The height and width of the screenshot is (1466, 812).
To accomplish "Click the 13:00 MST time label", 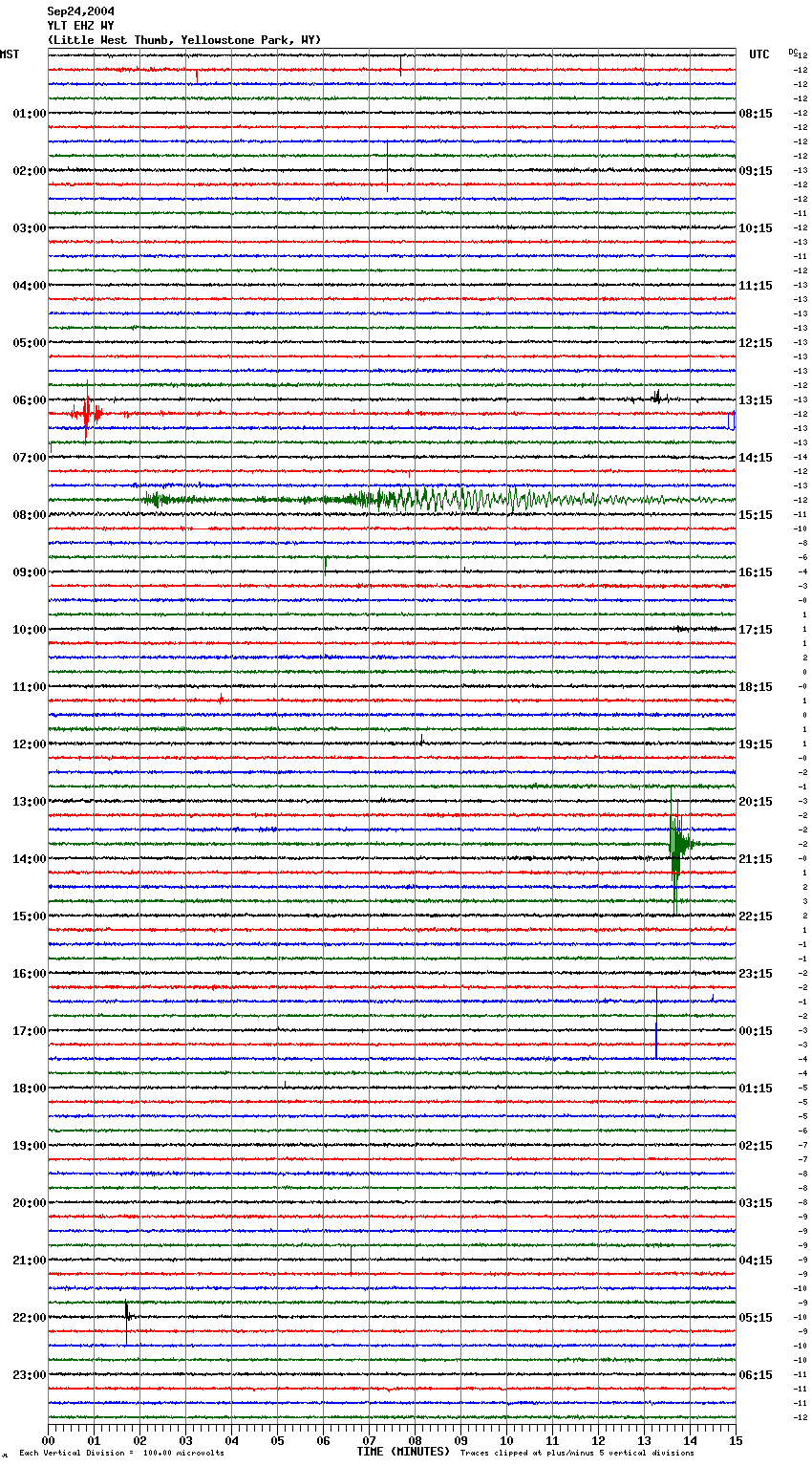I will point(29,802).
